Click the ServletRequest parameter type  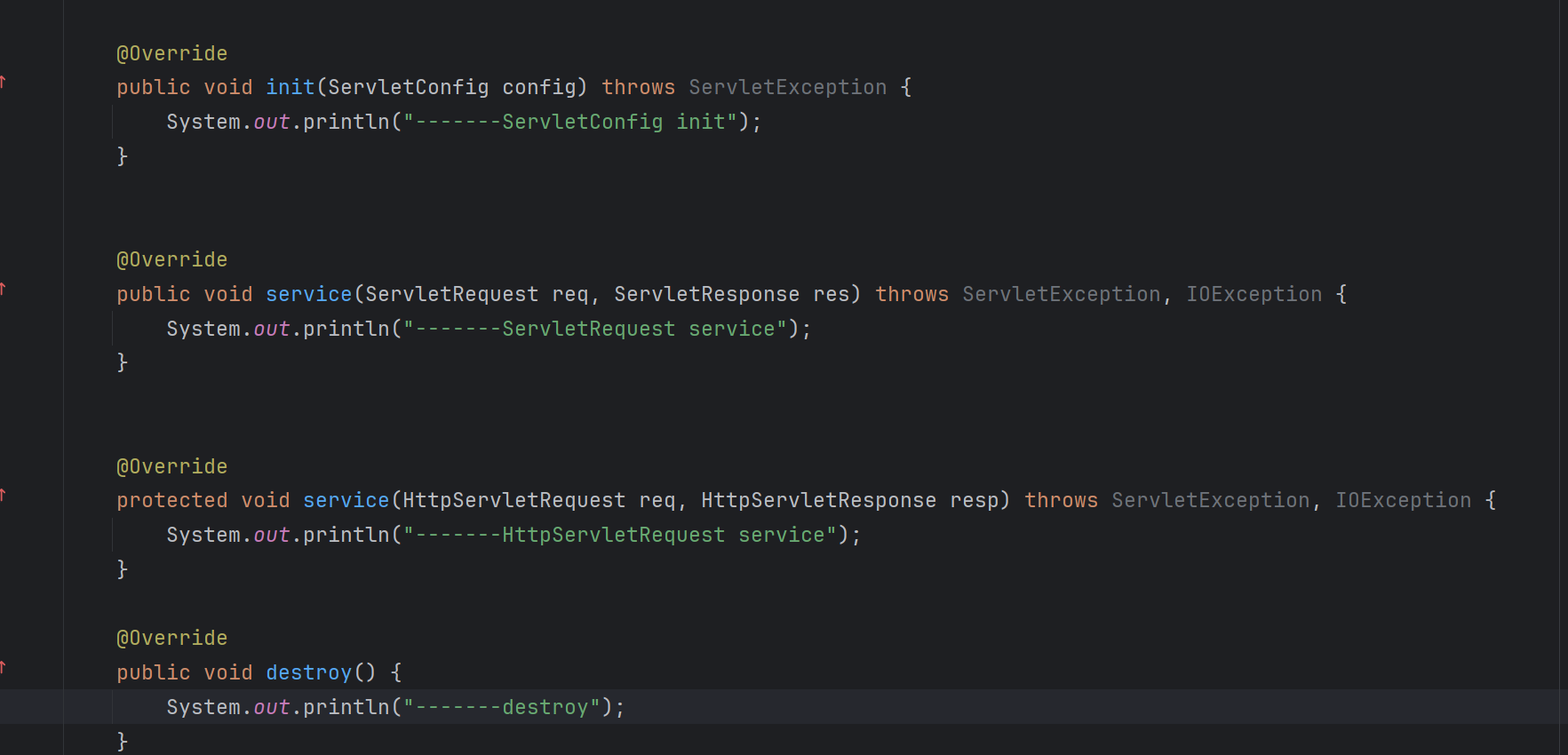click(452, 294)
